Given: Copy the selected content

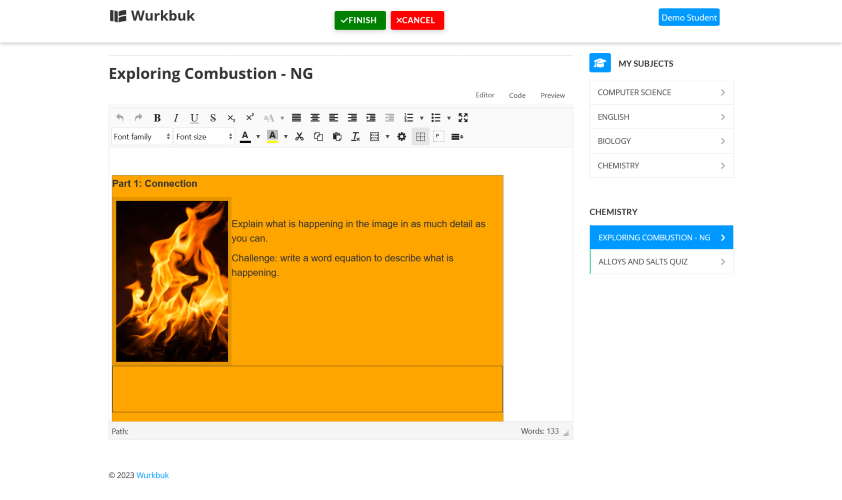Looking at the screenshot, I should click(x=318, y=136).
